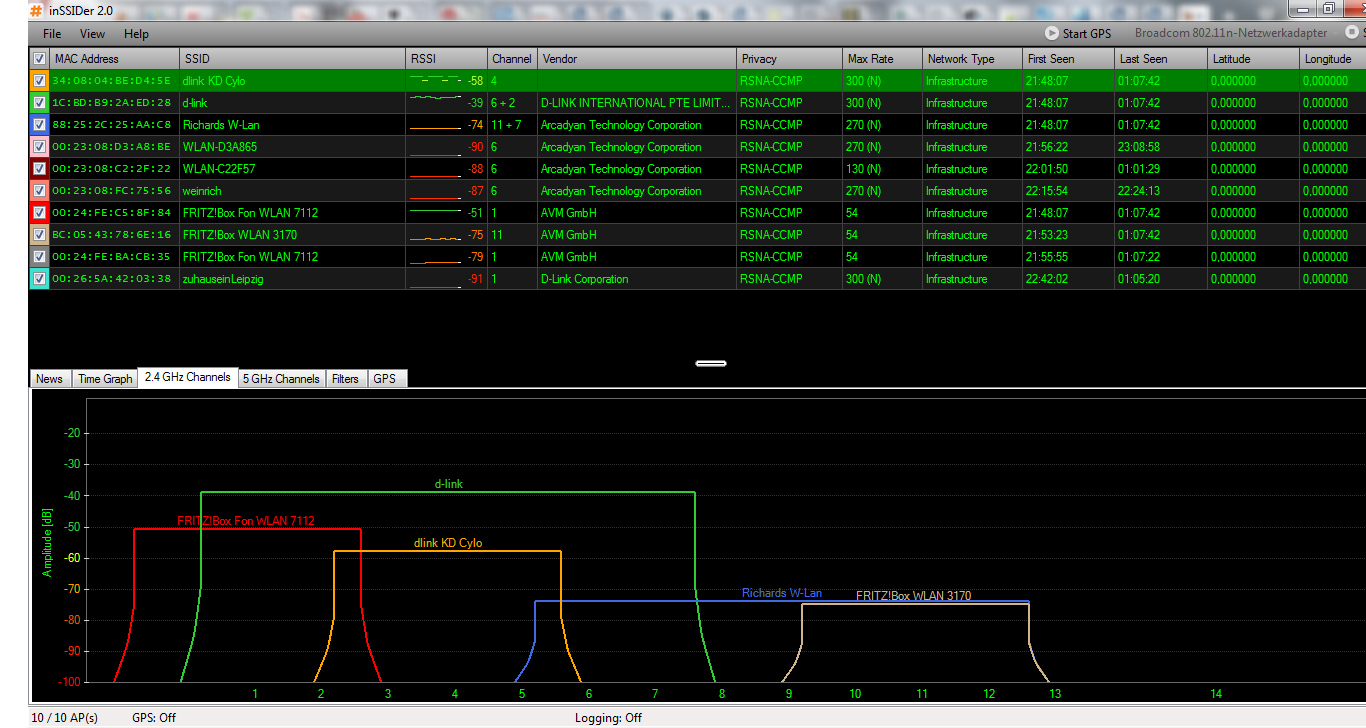Toggle checkbox for weinrich network
Image resolution: width=1366 pixels, height=728 pixels.
39,191
